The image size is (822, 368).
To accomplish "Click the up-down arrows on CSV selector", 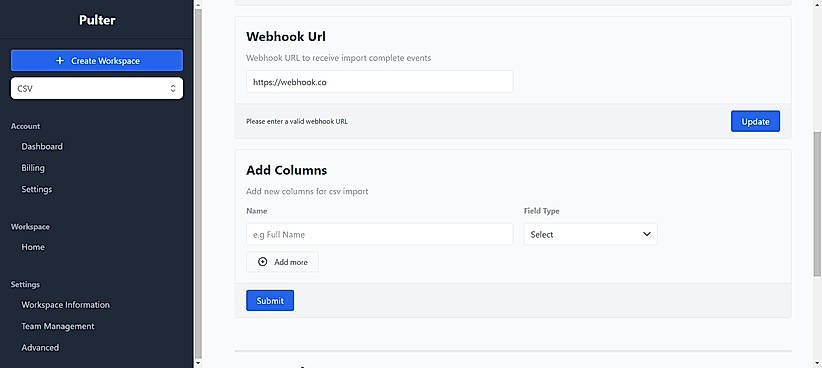I will [x=173, y=89].
